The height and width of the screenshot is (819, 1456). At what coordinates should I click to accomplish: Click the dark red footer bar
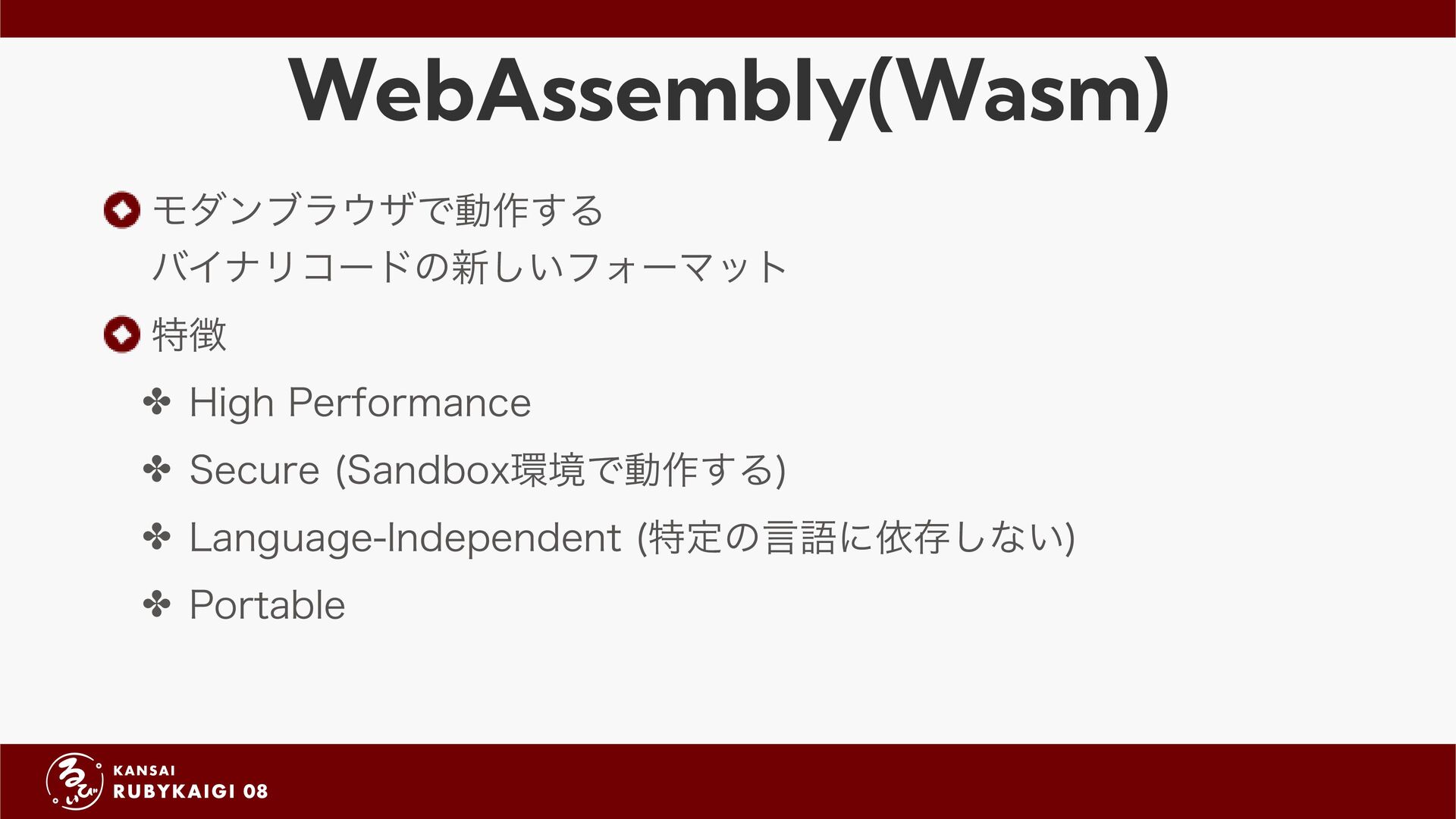click(x=728, y=782)
